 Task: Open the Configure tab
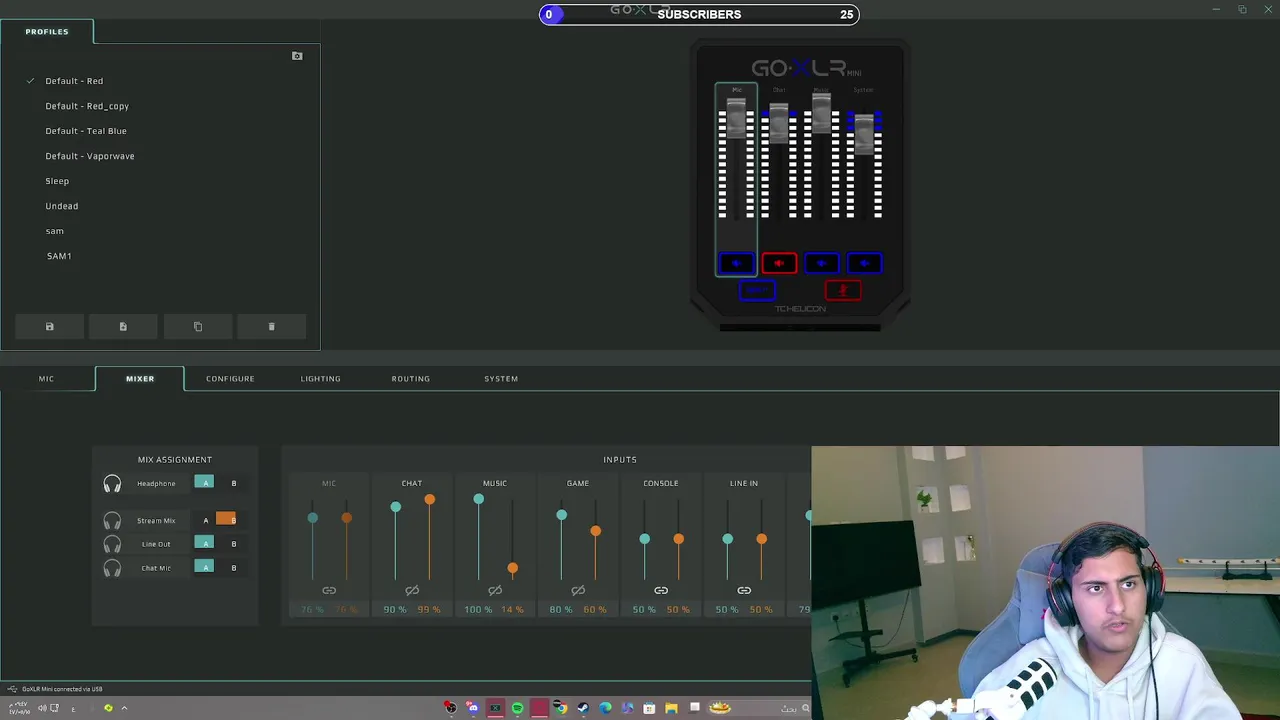[x=230, y=379]
